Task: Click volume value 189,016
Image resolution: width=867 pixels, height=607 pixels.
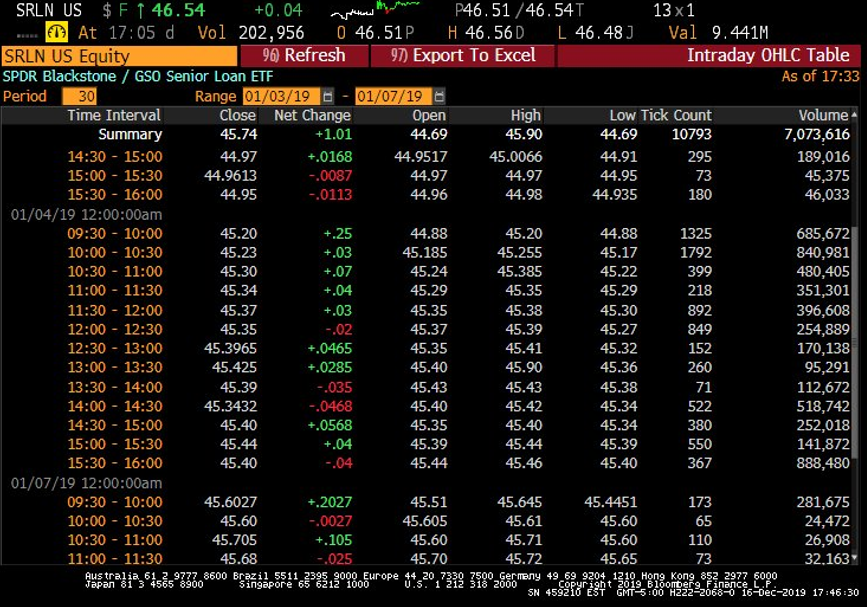Action: pyautogui.click(x=823, y=157)
